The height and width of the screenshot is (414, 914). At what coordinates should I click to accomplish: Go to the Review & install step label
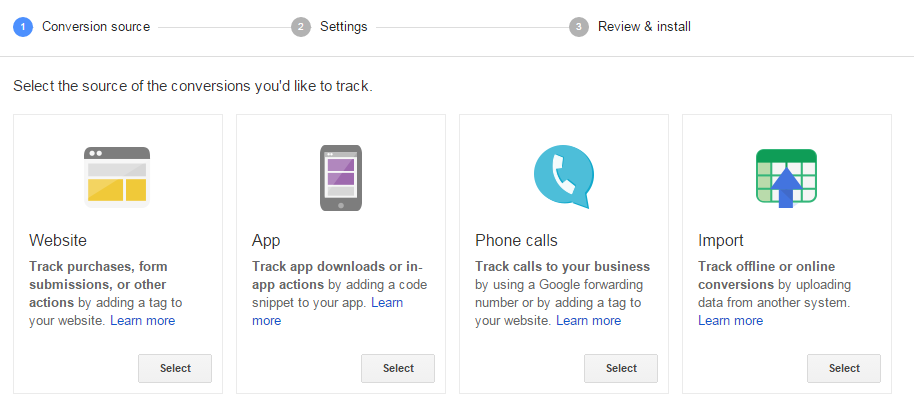click(x=644, y=27)
